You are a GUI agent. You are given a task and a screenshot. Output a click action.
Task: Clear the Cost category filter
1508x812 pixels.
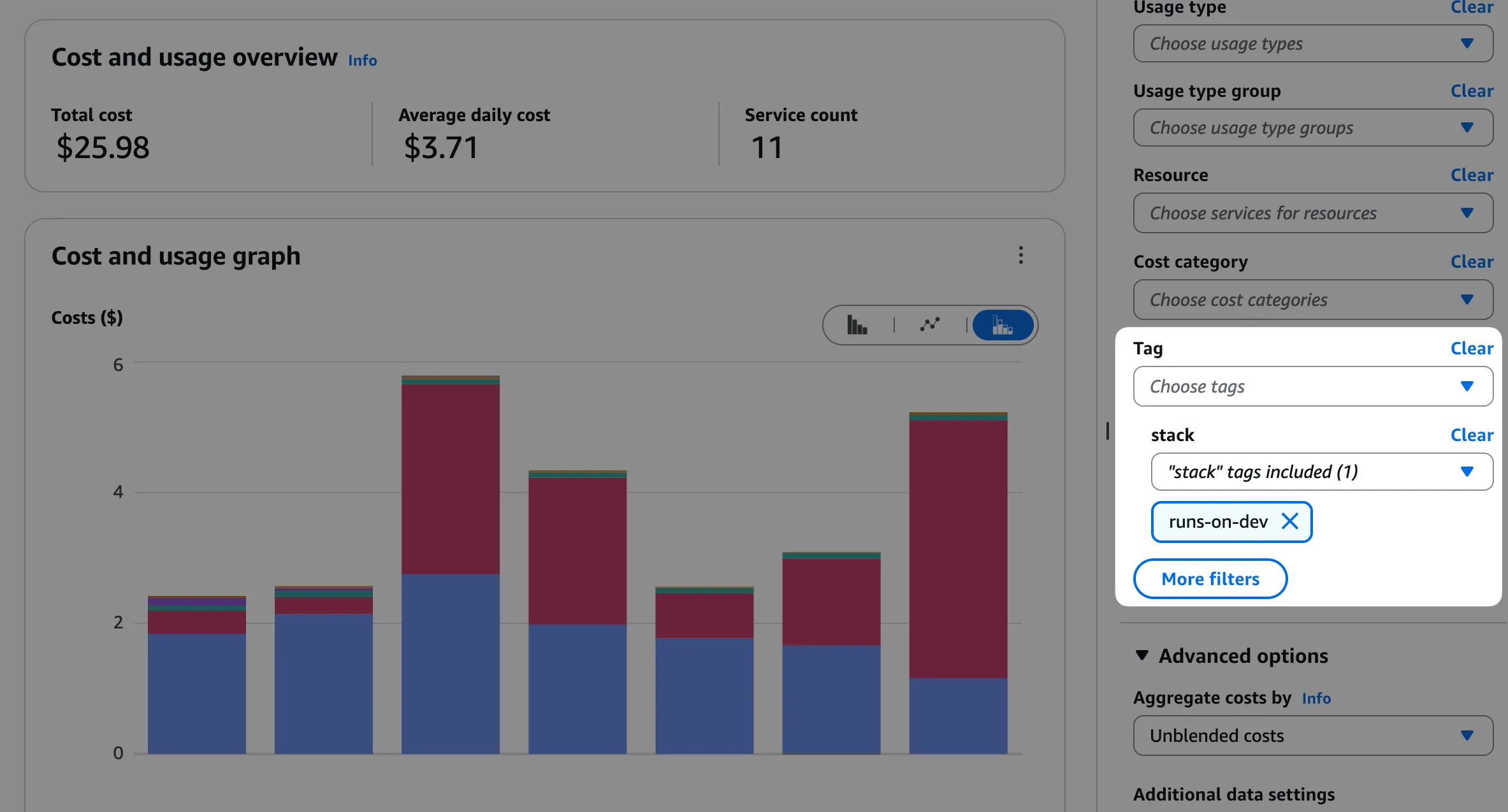(x=1471, y=261)
